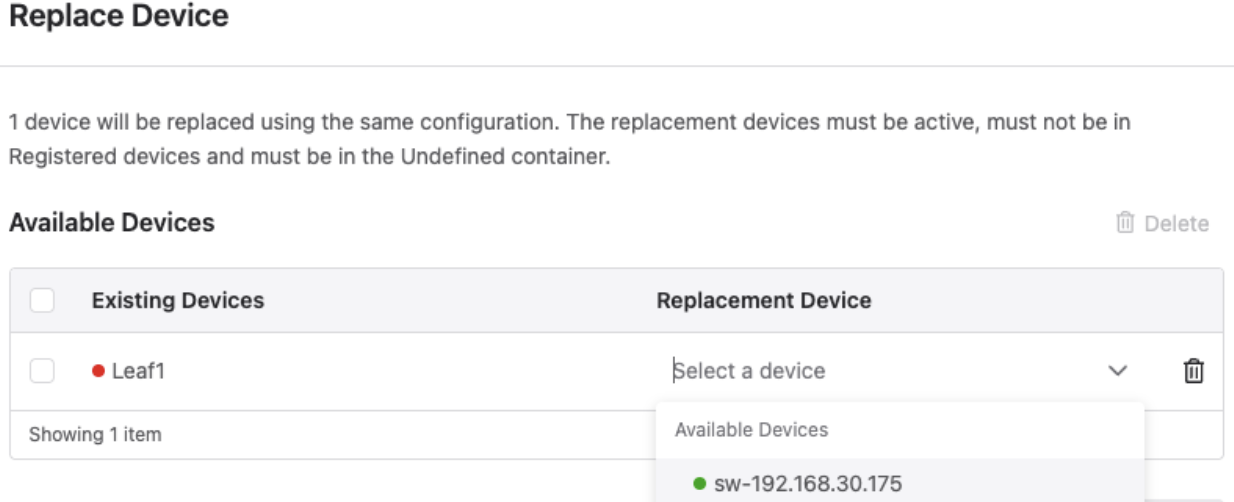This screenshot has width=1234, height=502.
Task: Toggle the select-all checkbox in the table header
Action: tap(42, 300)
